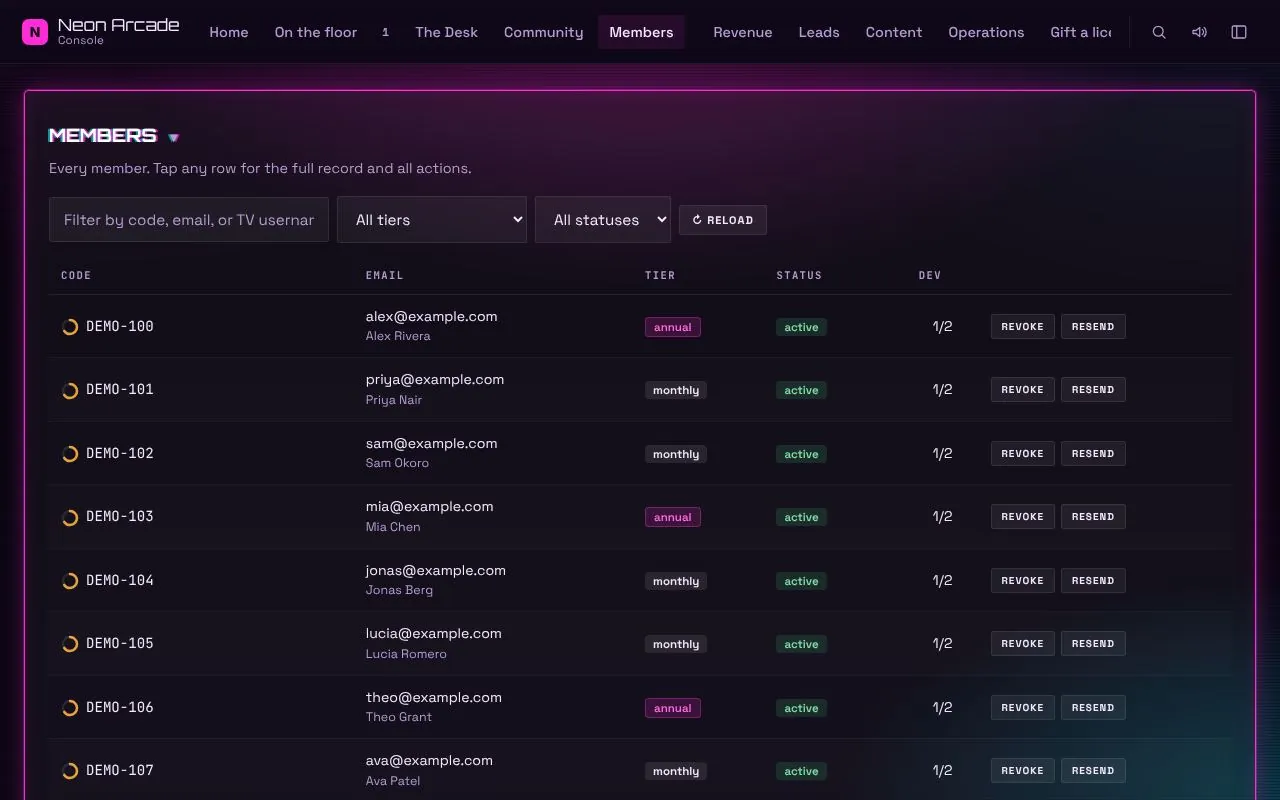This screenshot has width=1280, height=800.
Task: Open the Gift a license tab
Action: click(x=1080, y=32)
